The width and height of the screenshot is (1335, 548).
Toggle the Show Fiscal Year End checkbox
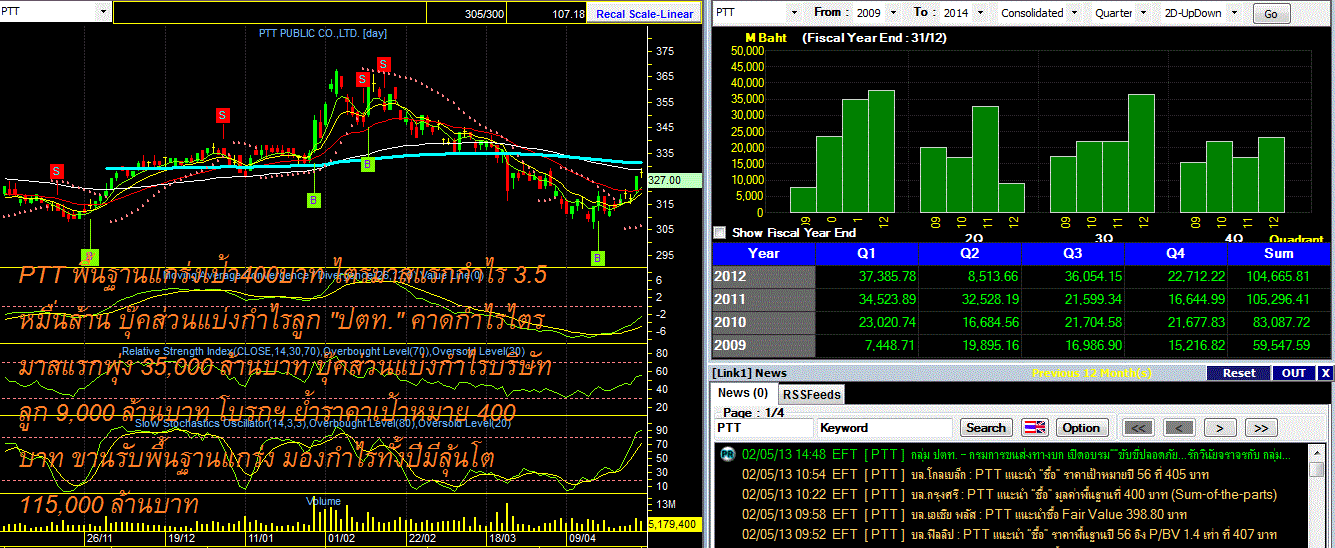720,232
